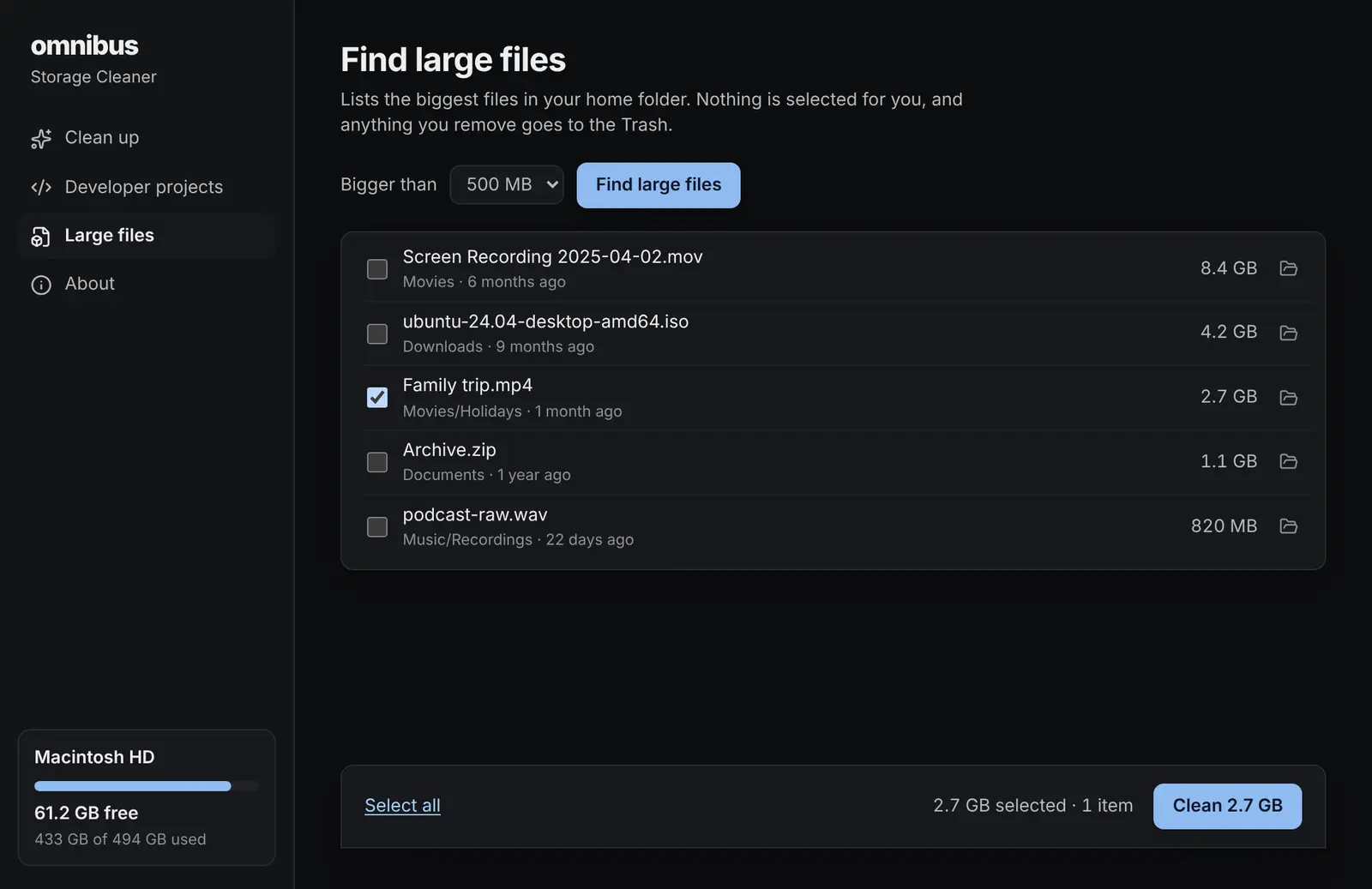Enable the podcast-raw.wav checkbox

pos(377,526)
